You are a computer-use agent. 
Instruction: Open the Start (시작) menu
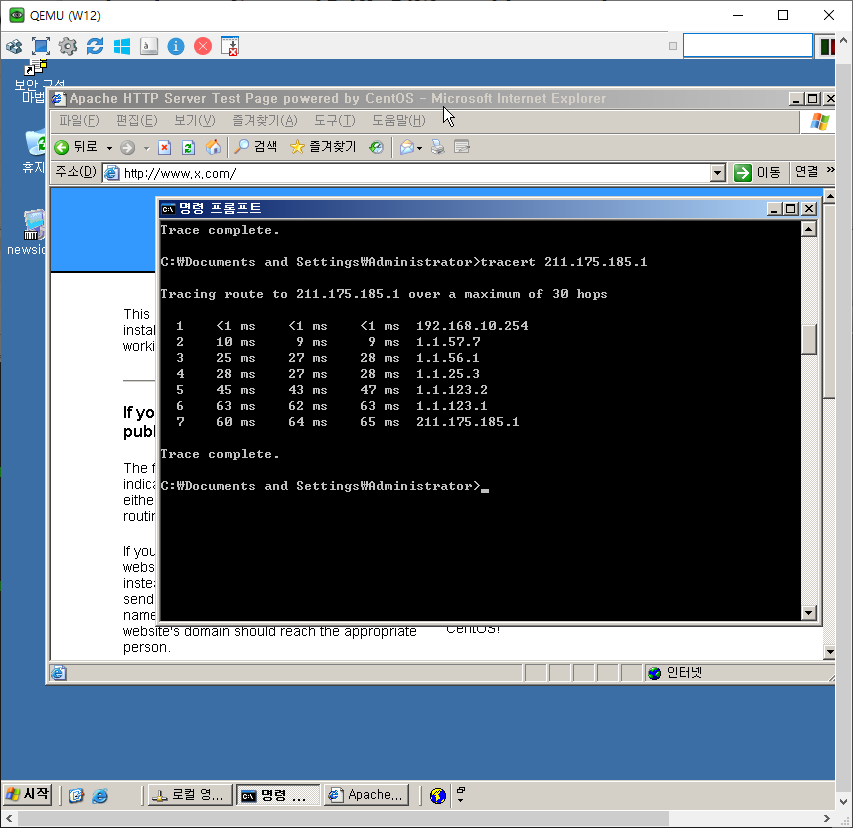[x=27, y=794]
